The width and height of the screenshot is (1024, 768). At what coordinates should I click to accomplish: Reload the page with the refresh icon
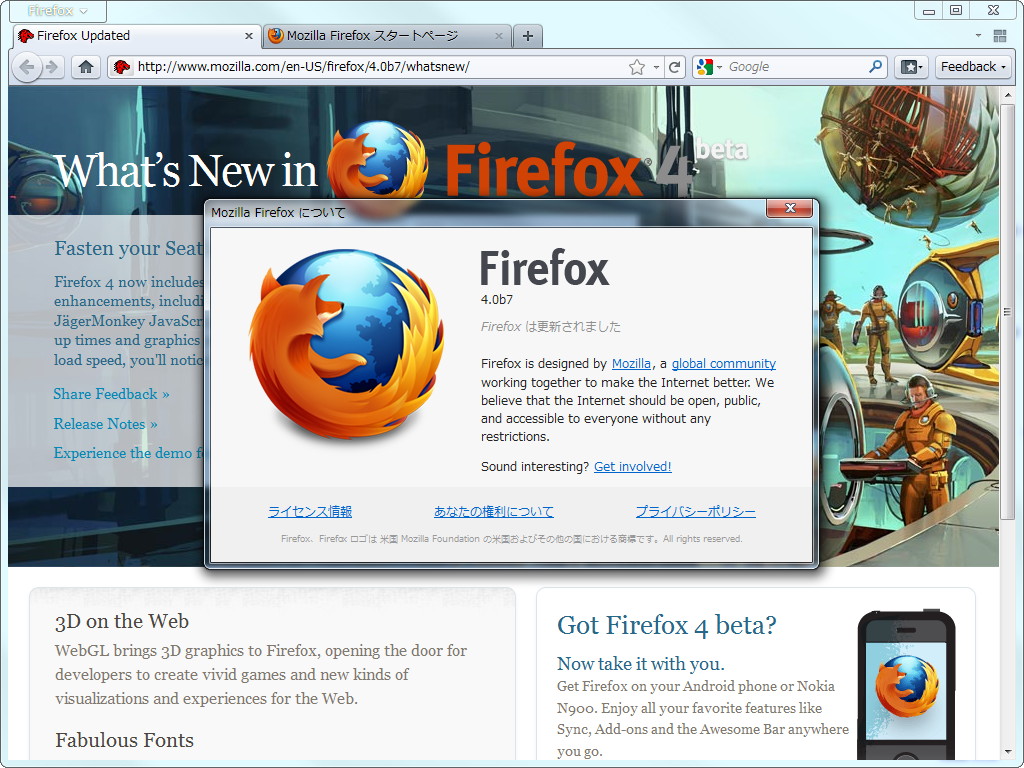point(674,66)
